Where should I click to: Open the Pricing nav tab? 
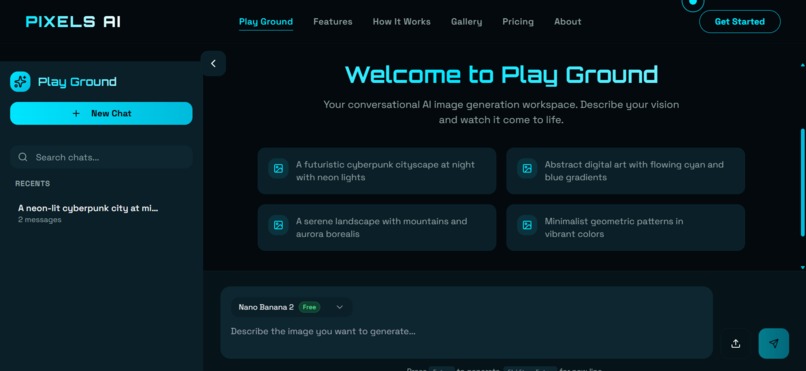pos(518,22)
